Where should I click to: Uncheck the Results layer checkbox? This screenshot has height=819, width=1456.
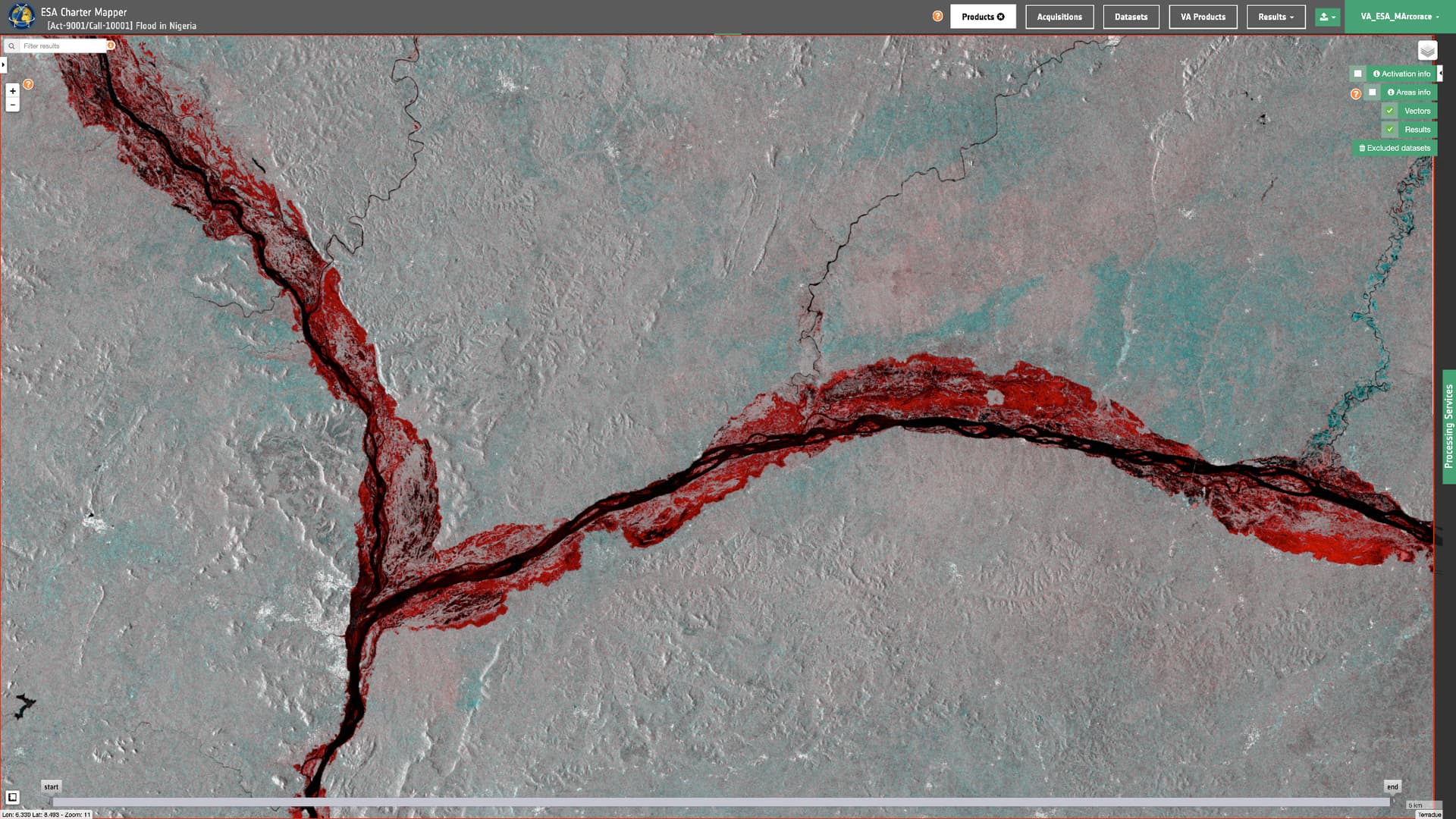click(1390, 130)
